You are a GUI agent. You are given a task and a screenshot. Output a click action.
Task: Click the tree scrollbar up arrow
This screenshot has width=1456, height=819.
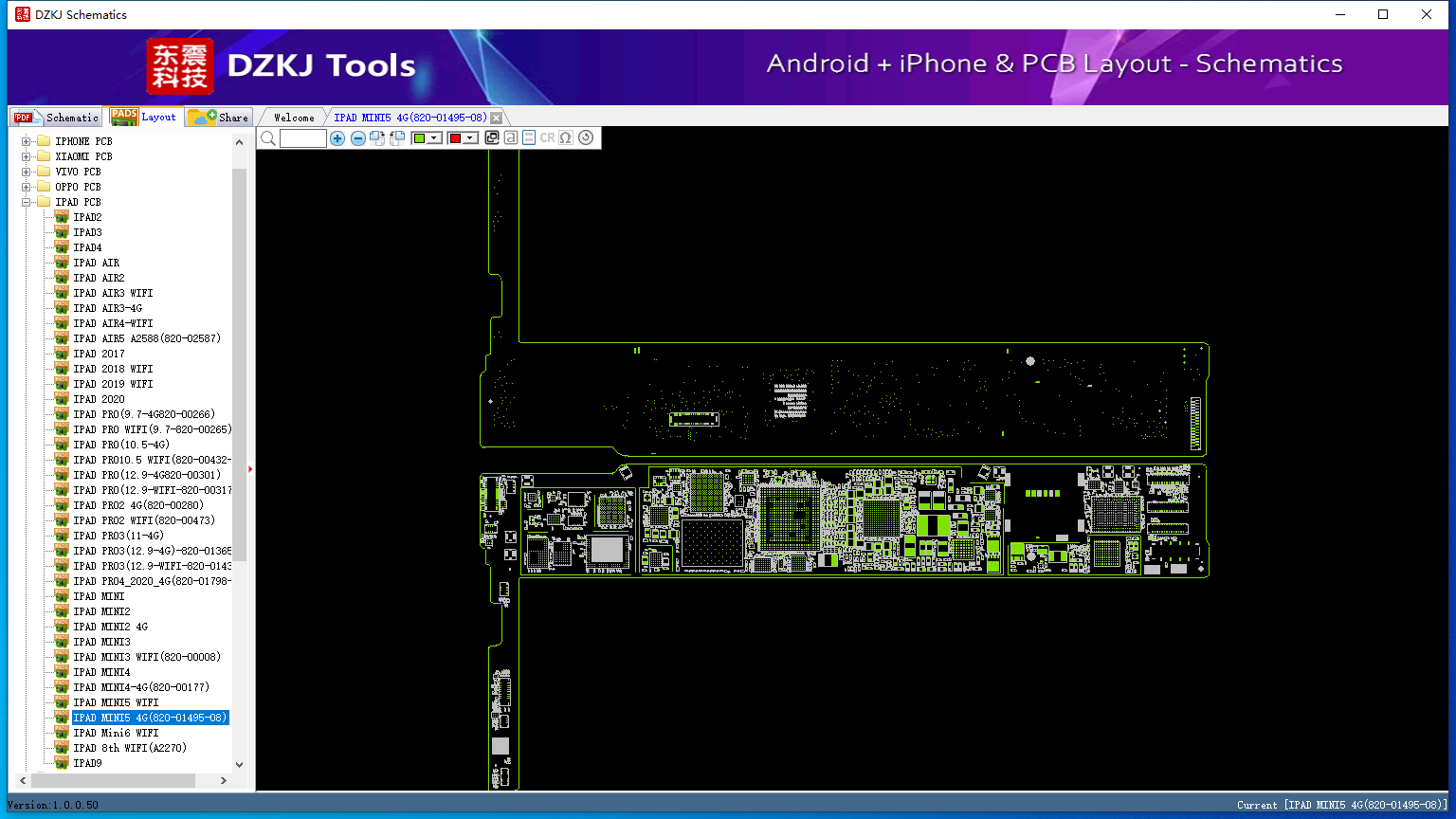point(239,142)
